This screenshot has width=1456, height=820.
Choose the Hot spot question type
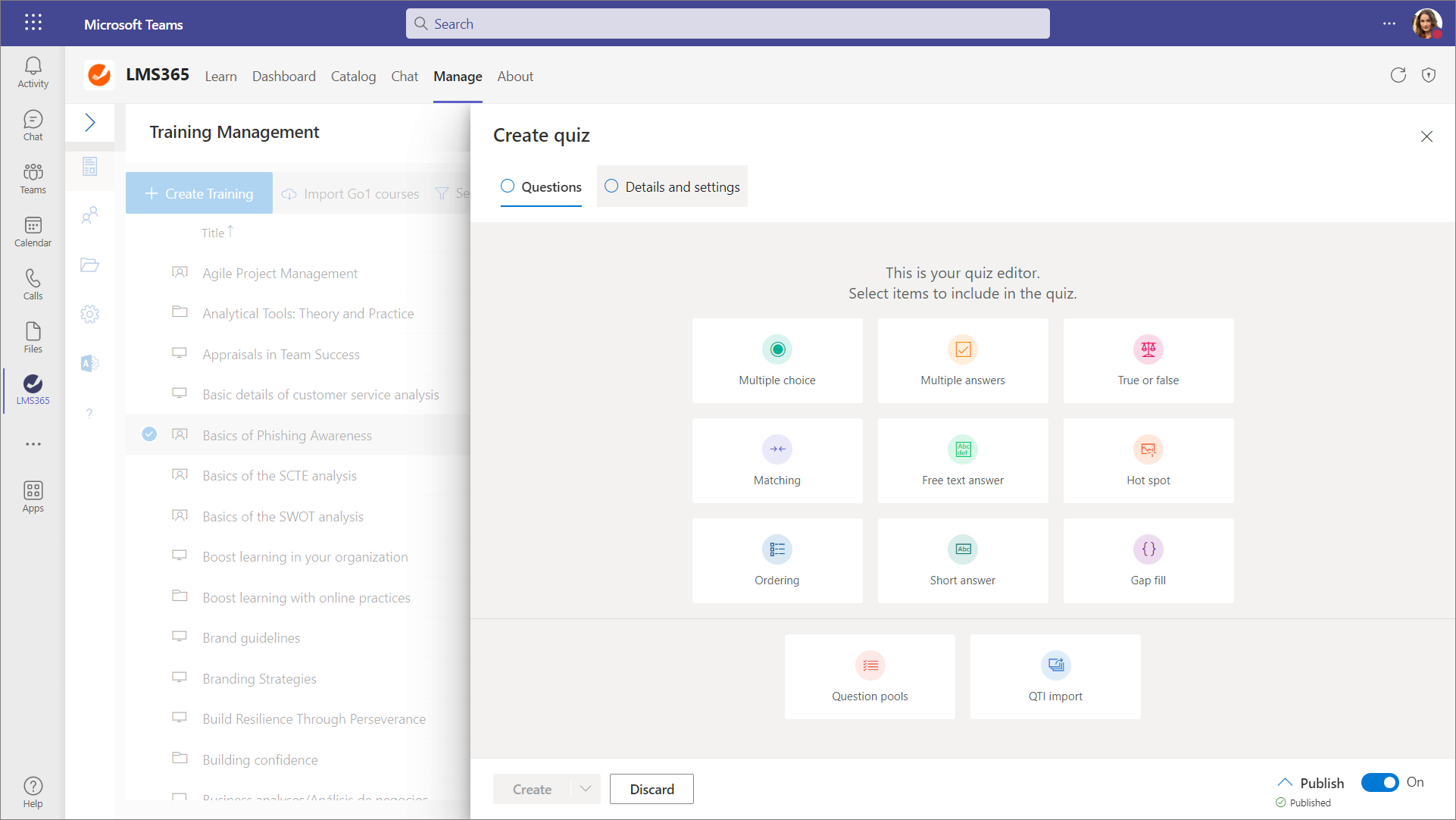click(1148, 461)
